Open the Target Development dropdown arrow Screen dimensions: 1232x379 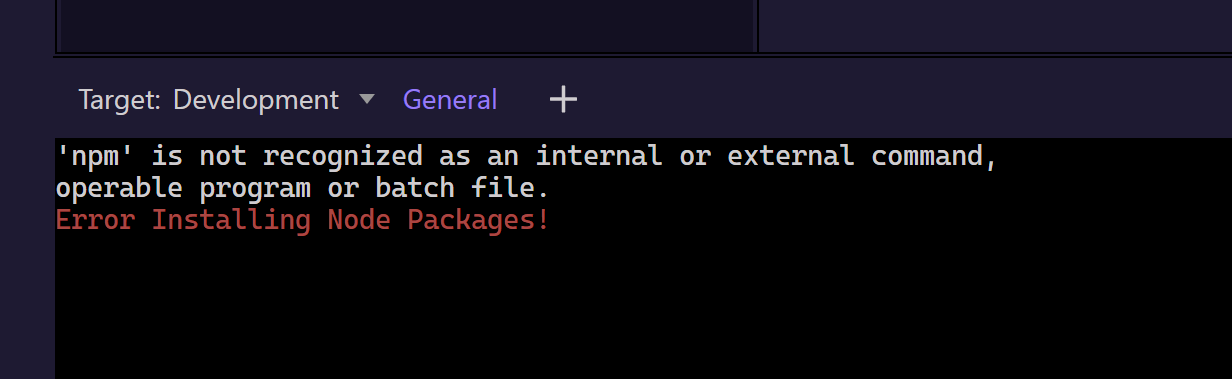(x=367, y=99)
